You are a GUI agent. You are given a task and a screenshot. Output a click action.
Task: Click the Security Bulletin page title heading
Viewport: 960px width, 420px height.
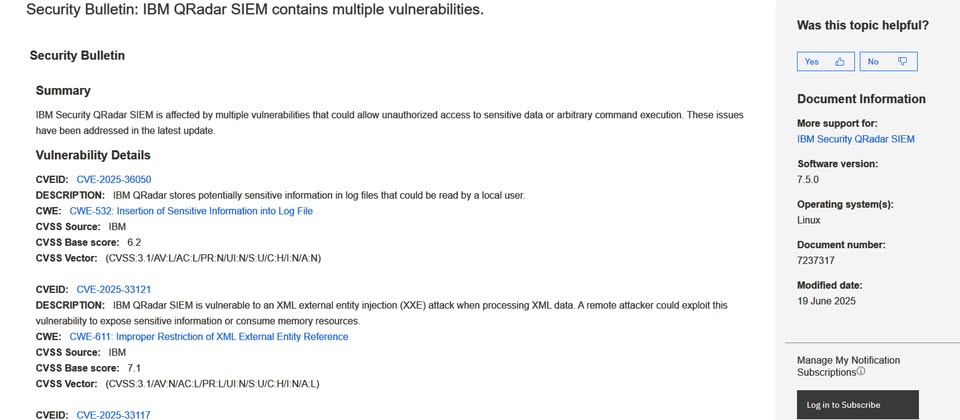(x=255, y=9)
